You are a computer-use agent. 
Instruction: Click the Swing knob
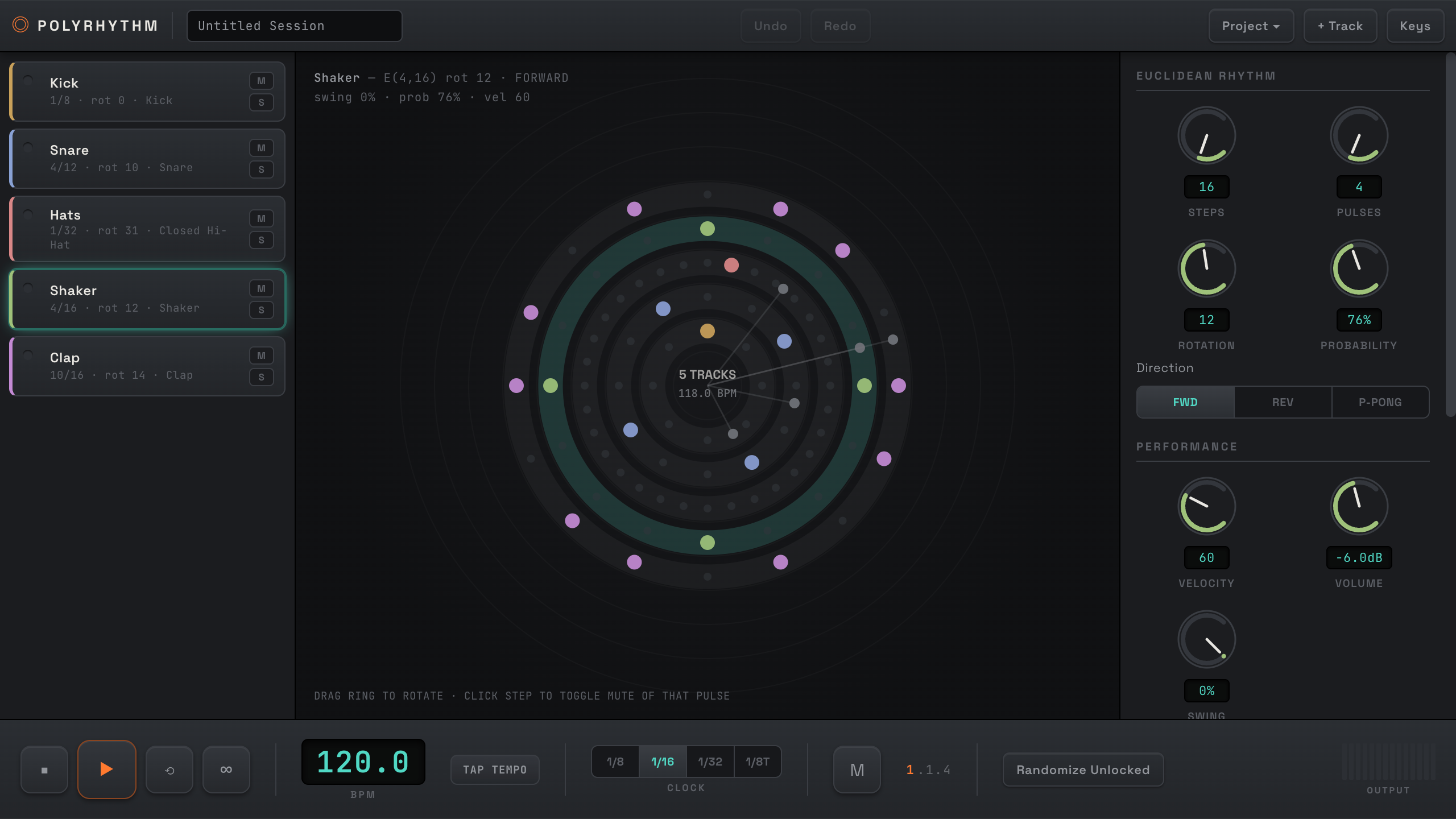pos(1206,639)
